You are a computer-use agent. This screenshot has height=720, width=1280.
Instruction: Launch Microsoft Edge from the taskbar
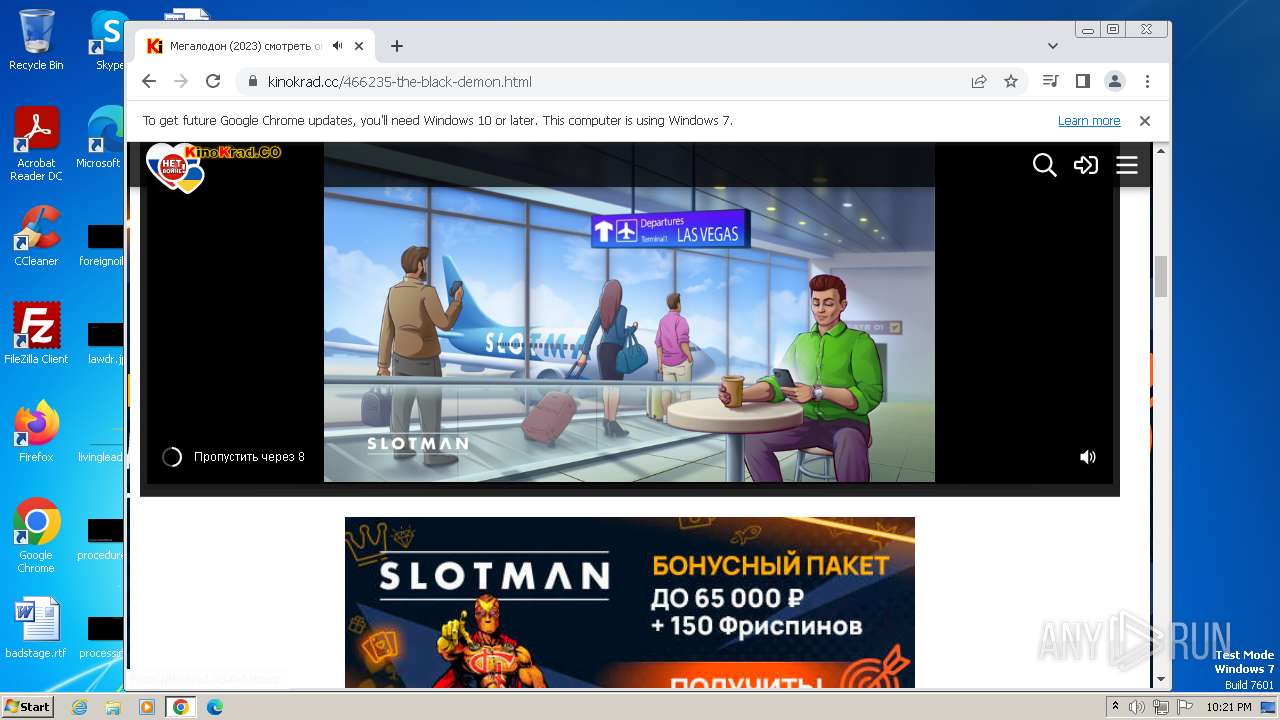coord(215,707)
